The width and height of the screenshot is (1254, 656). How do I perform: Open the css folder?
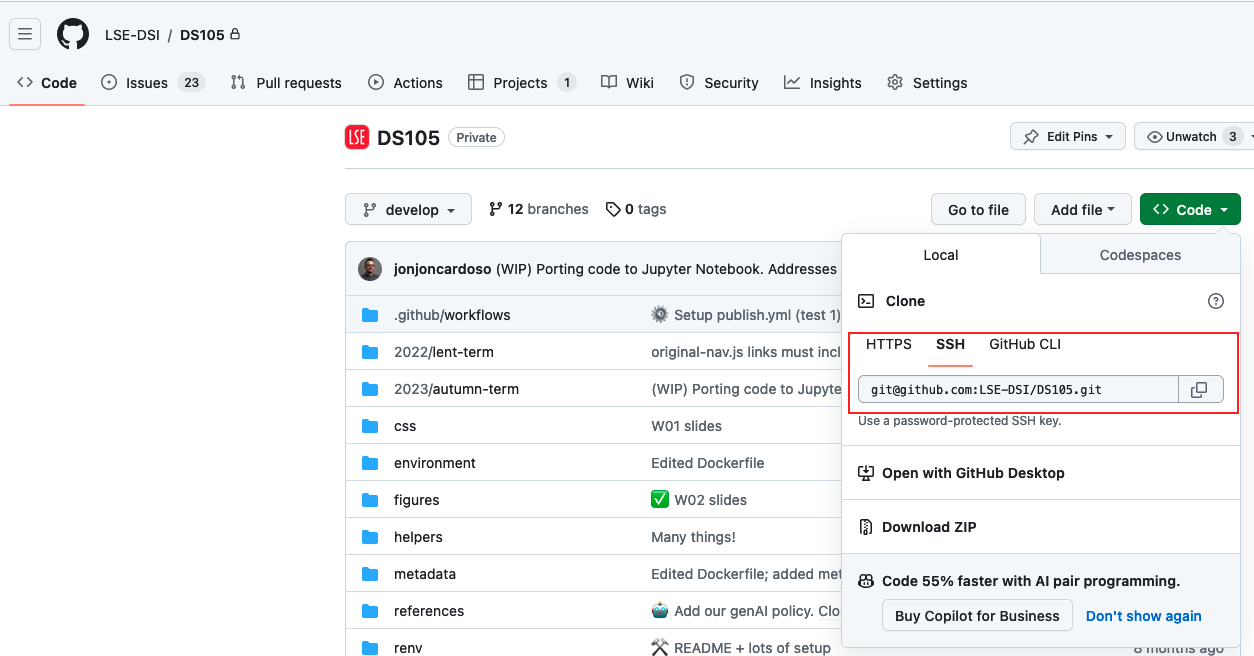tap(405, 426)
